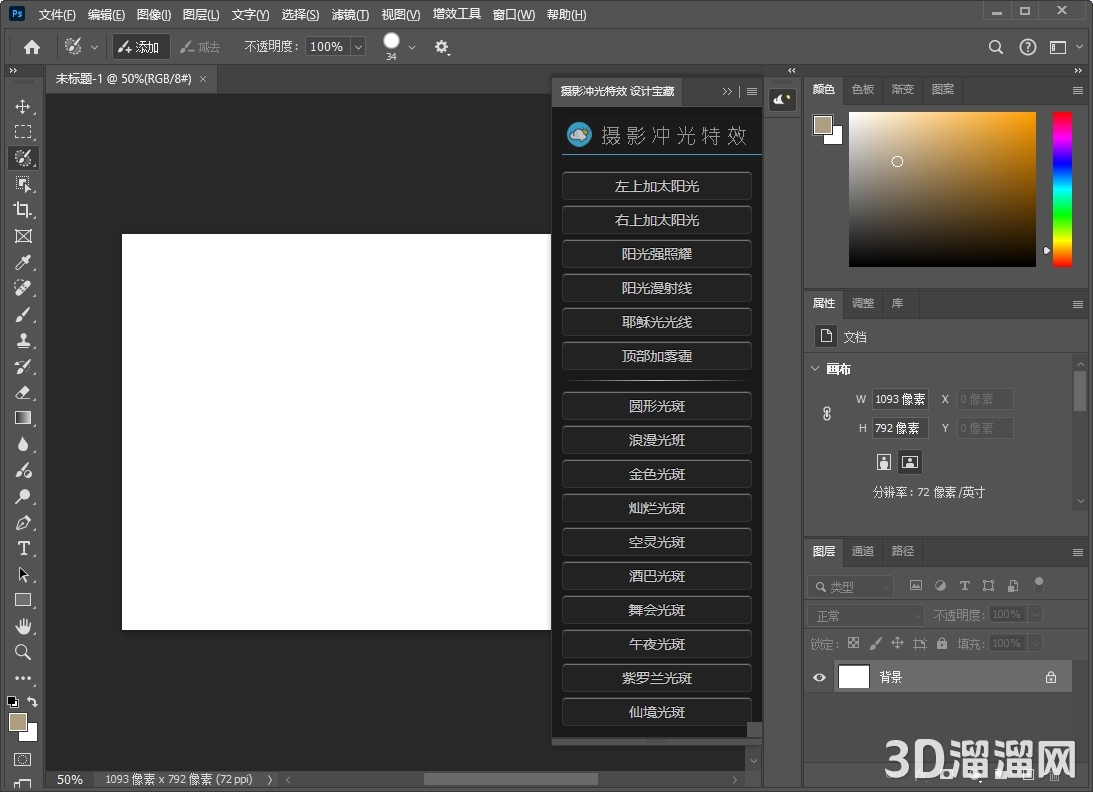Select the Eyedropper tool
Image resolution: width=1093 pixels, height=792 pixels.
coord(23,262)
